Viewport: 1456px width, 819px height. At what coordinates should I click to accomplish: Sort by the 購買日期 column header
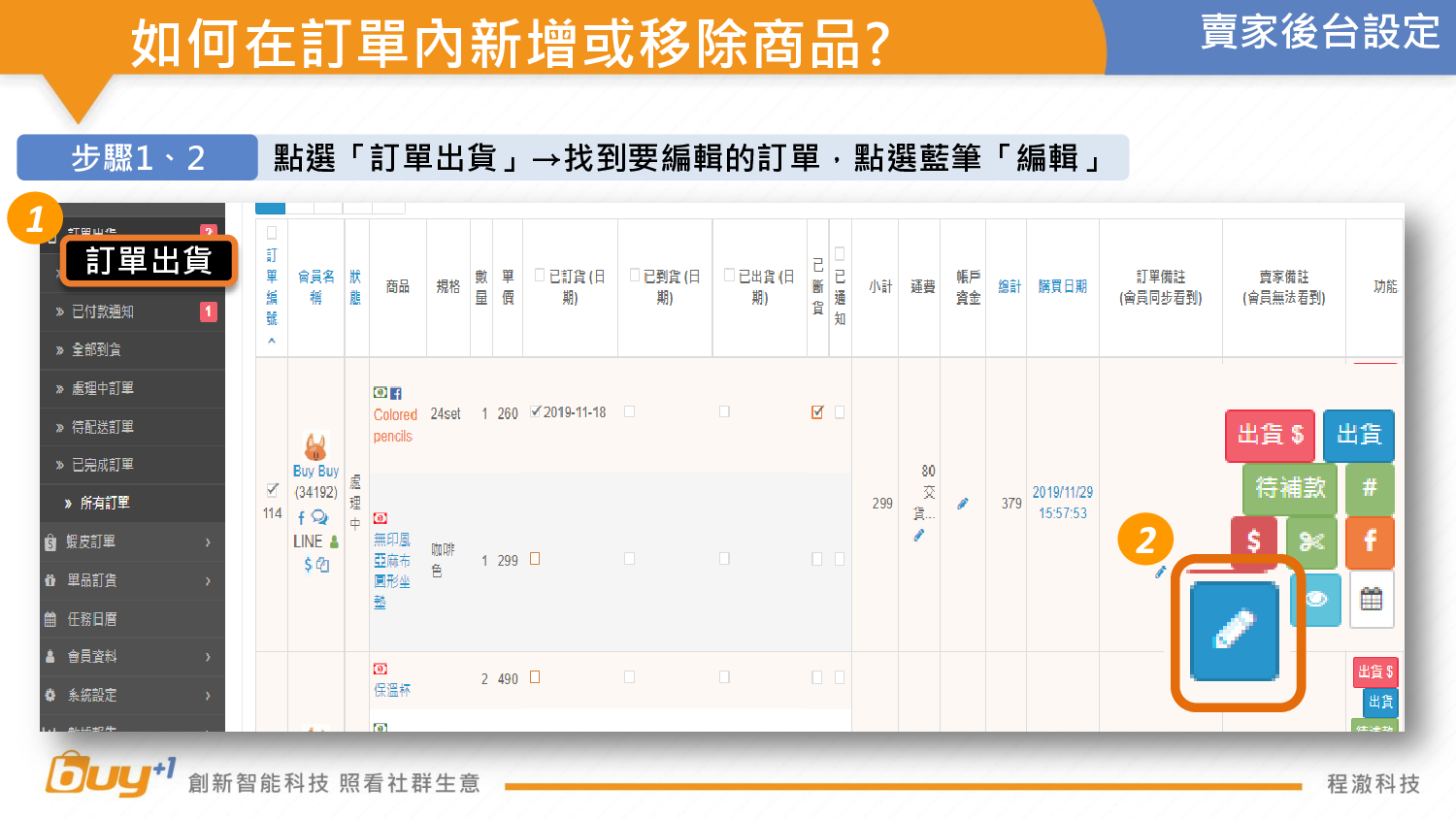click(1062, 286)
